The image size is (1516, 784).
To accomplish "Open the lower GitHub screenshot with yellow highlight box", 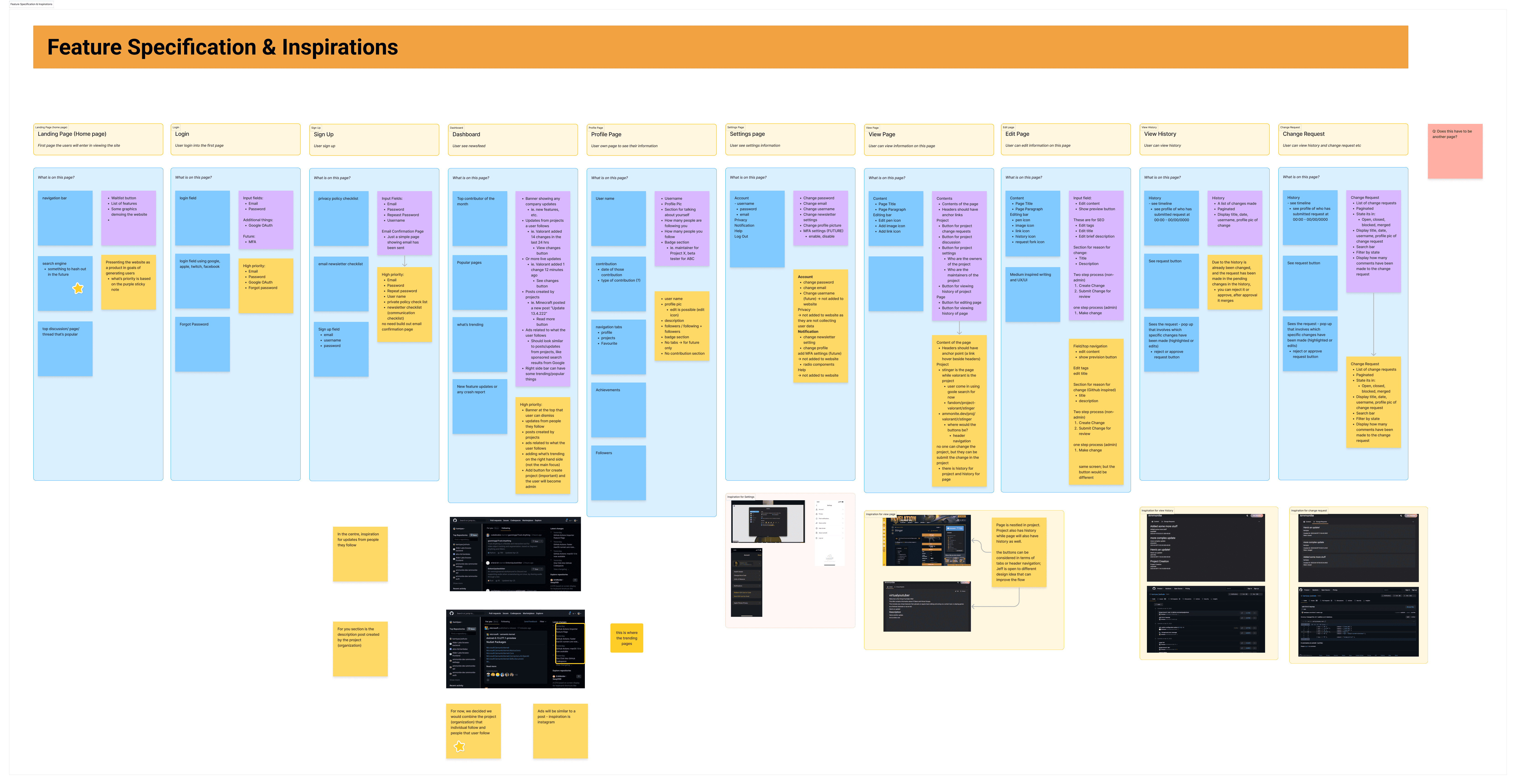I will 516,649.
